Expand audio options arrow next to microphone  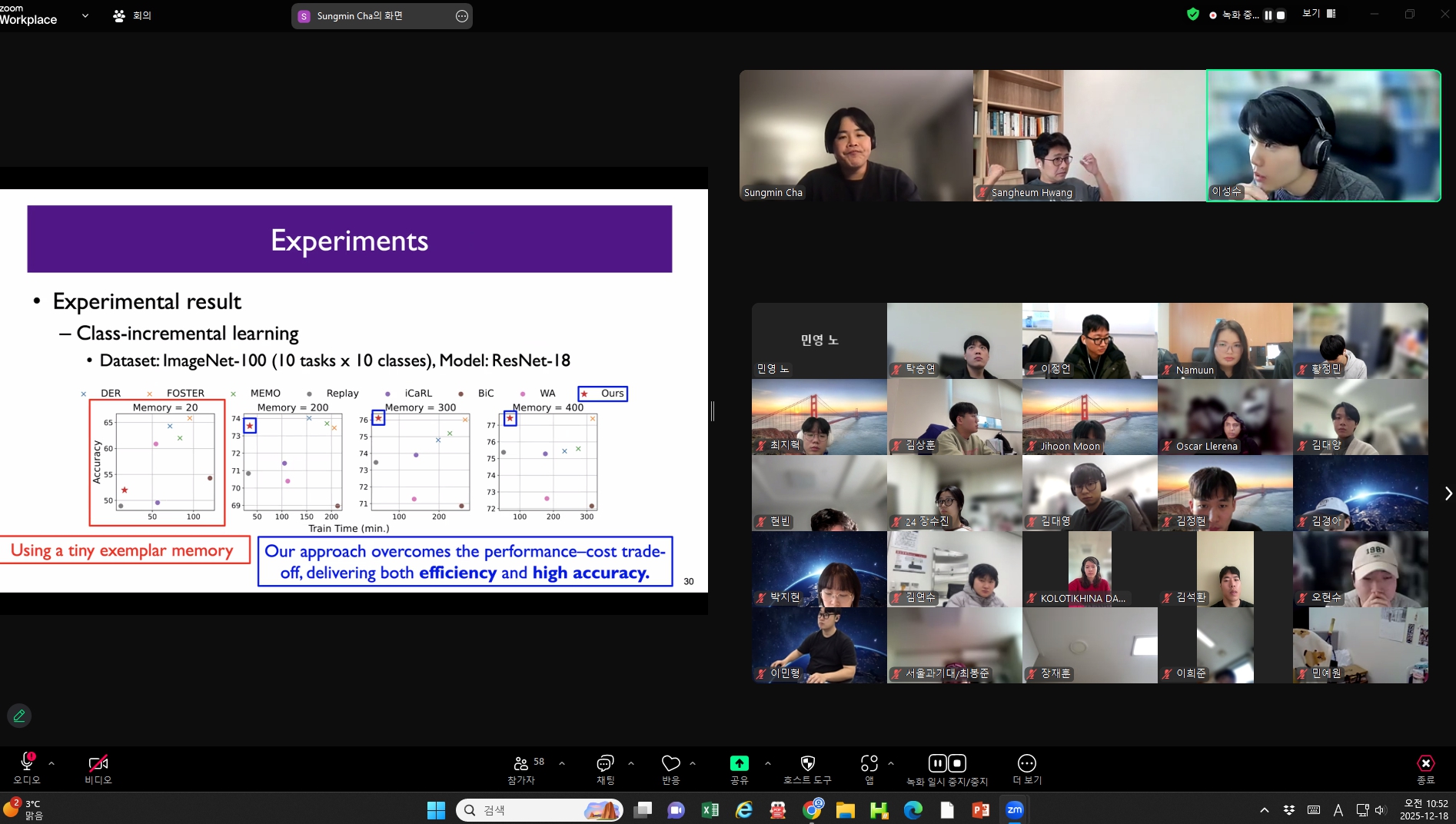52,763
